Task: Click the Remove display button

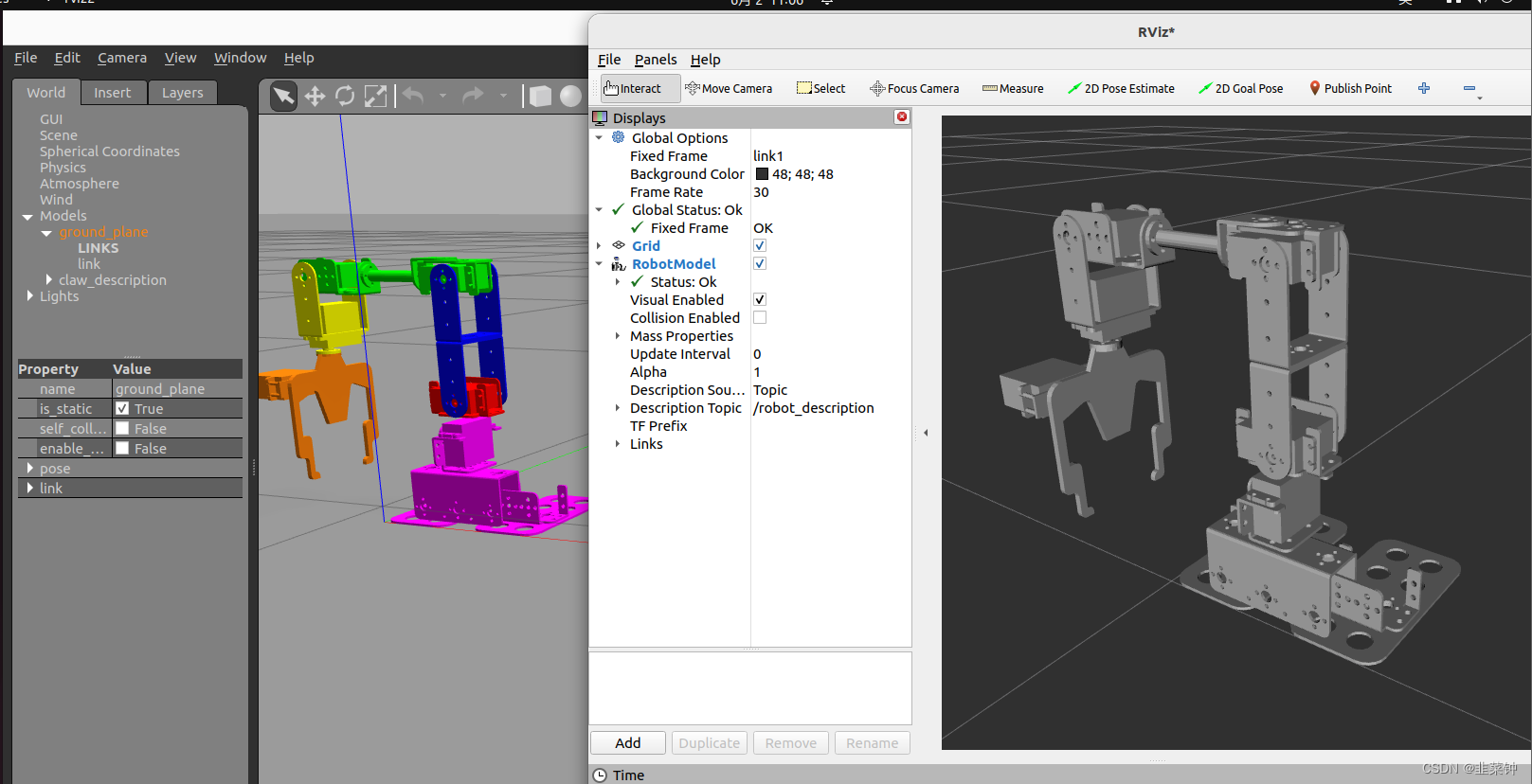Action: tap(791, 743)
